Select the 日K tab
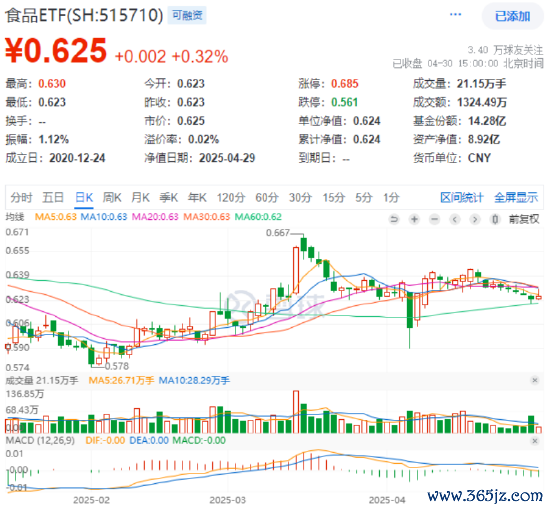Image resolution: width=550 pixels, height=511 pixels. click(x=84, y=198)
